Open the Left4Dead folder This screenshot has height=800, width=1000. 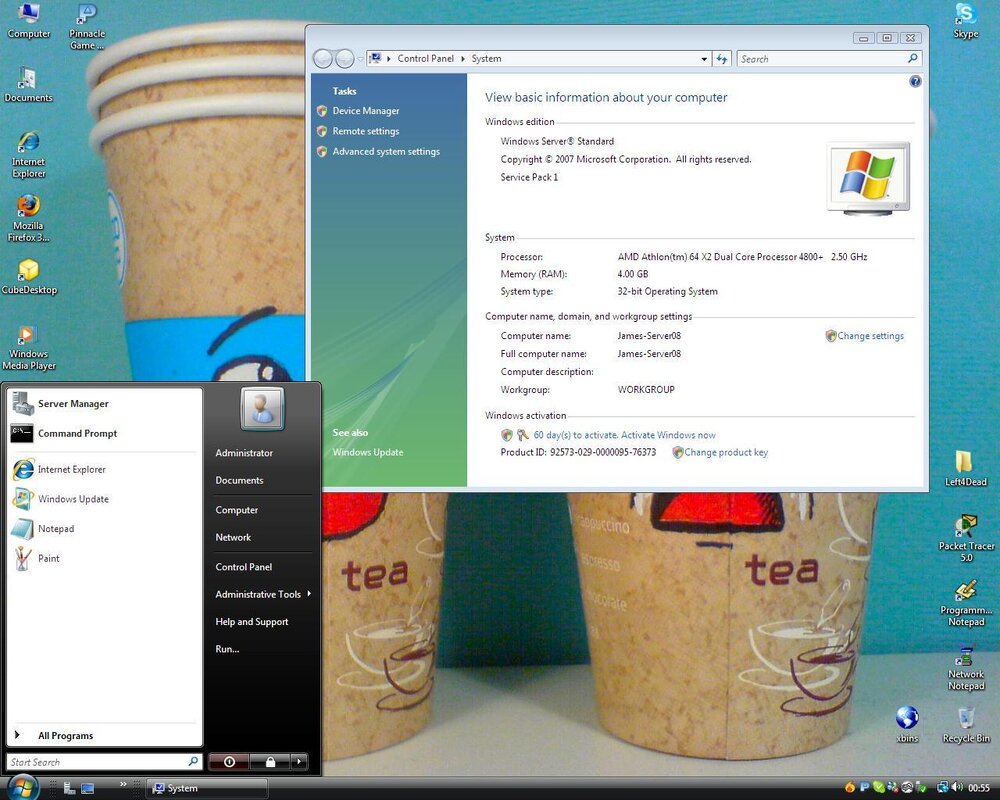point(966,468)
